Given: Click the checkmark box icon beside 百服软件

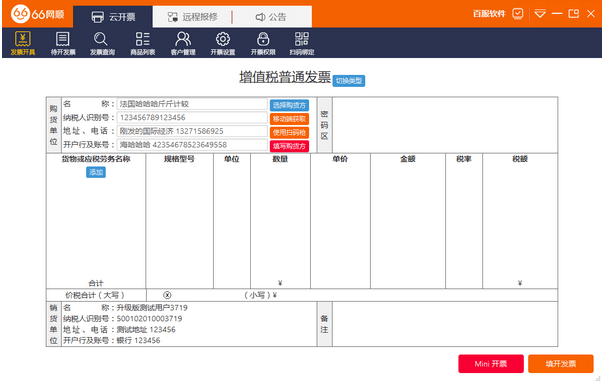Looking at the screenshot, I should click(x=518, y=14).
